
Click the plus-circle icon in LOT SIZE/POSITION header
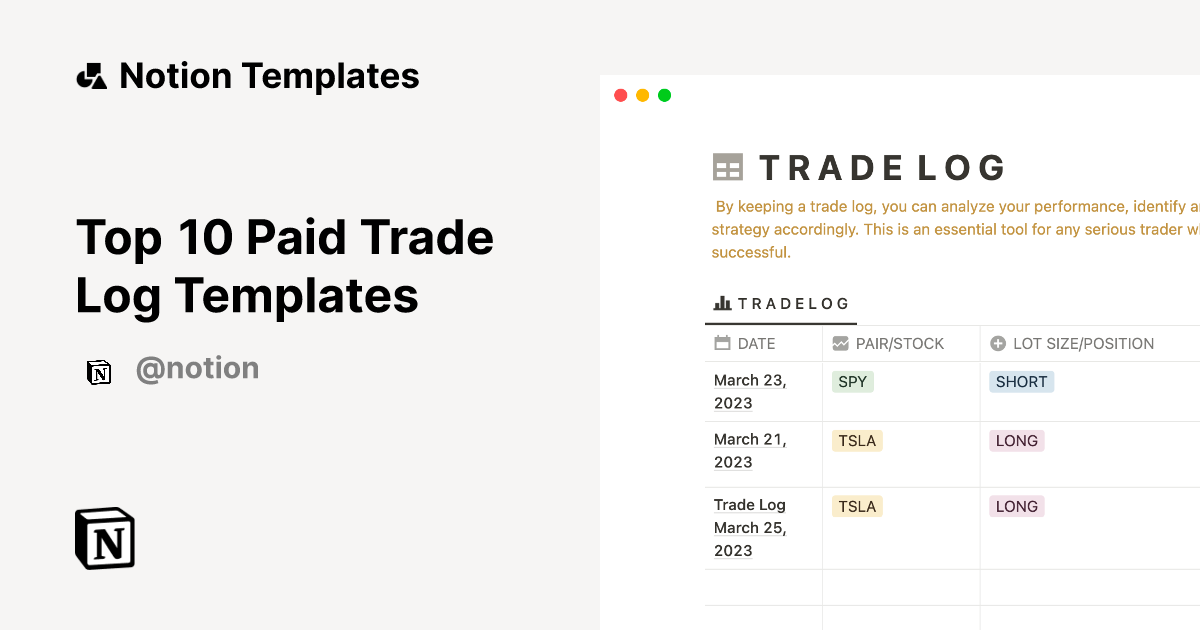coord(997,343)
